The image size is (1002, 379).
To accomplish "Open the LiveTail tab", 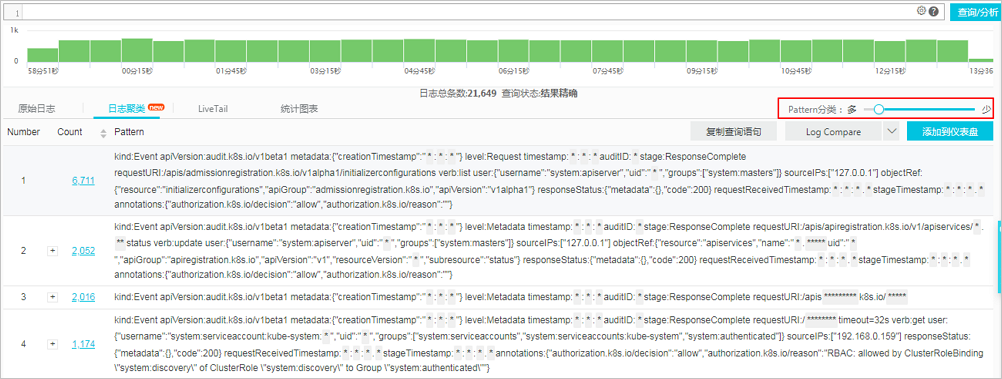I will coord(213,109).
